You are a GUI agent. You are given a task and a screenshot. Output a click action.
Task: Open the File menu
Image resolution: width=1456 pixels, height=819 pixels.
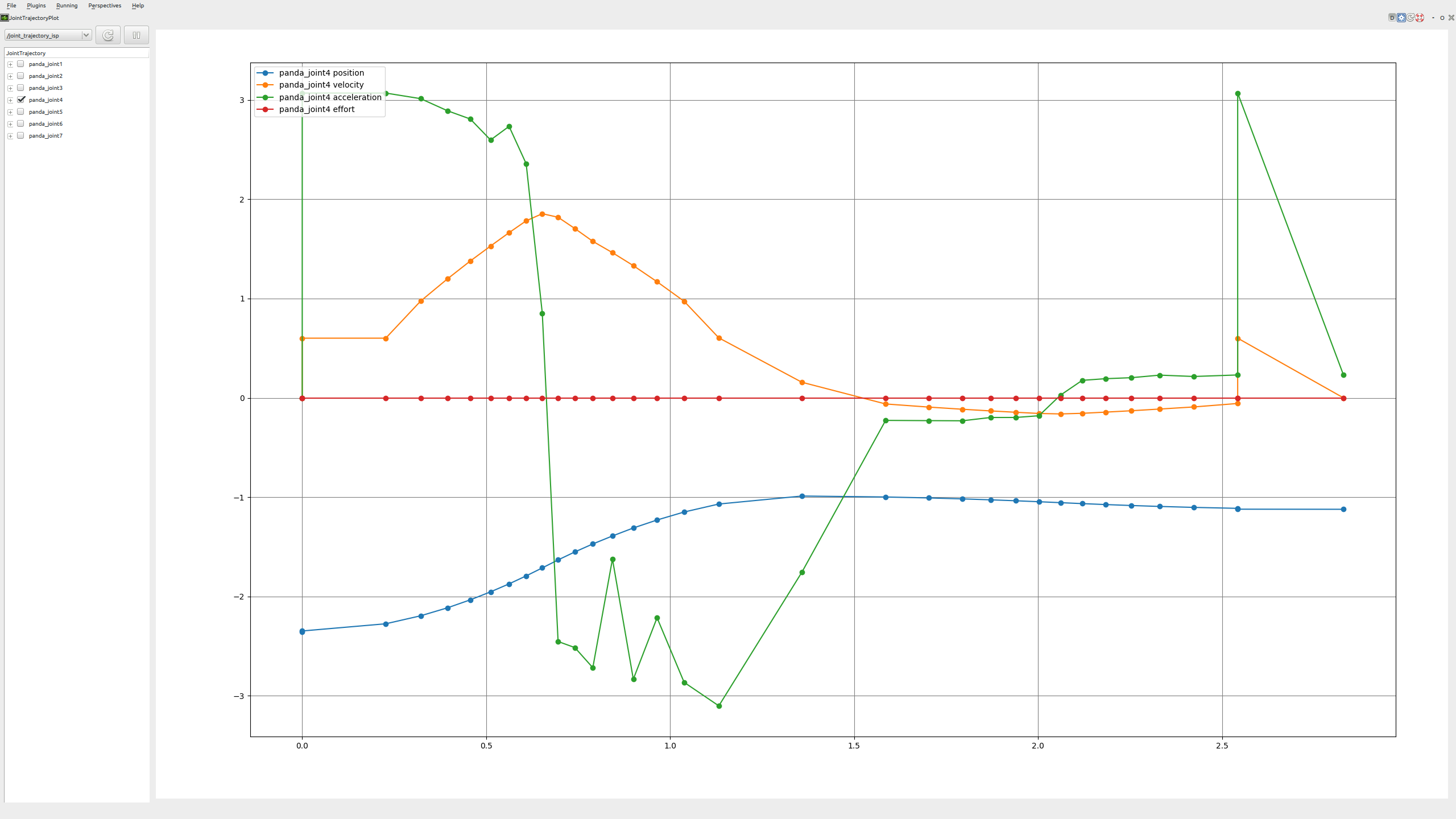[x=11, y=6]
